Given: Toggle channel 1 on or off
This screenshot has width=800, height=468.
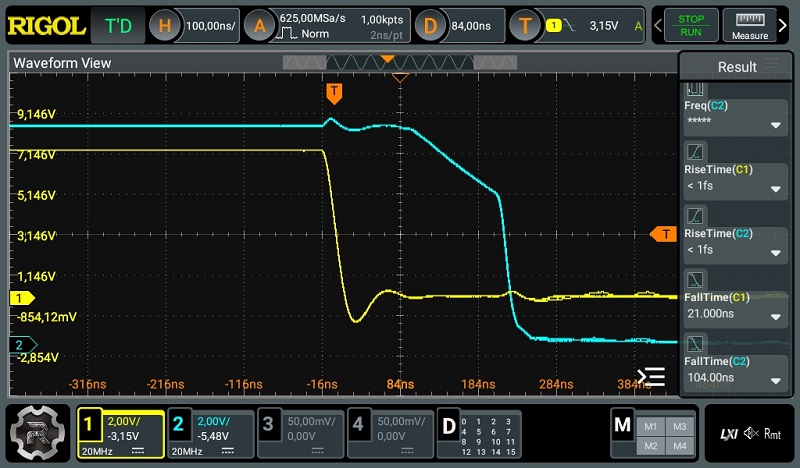Looking at the screenshot, I should tap(121, 434).
